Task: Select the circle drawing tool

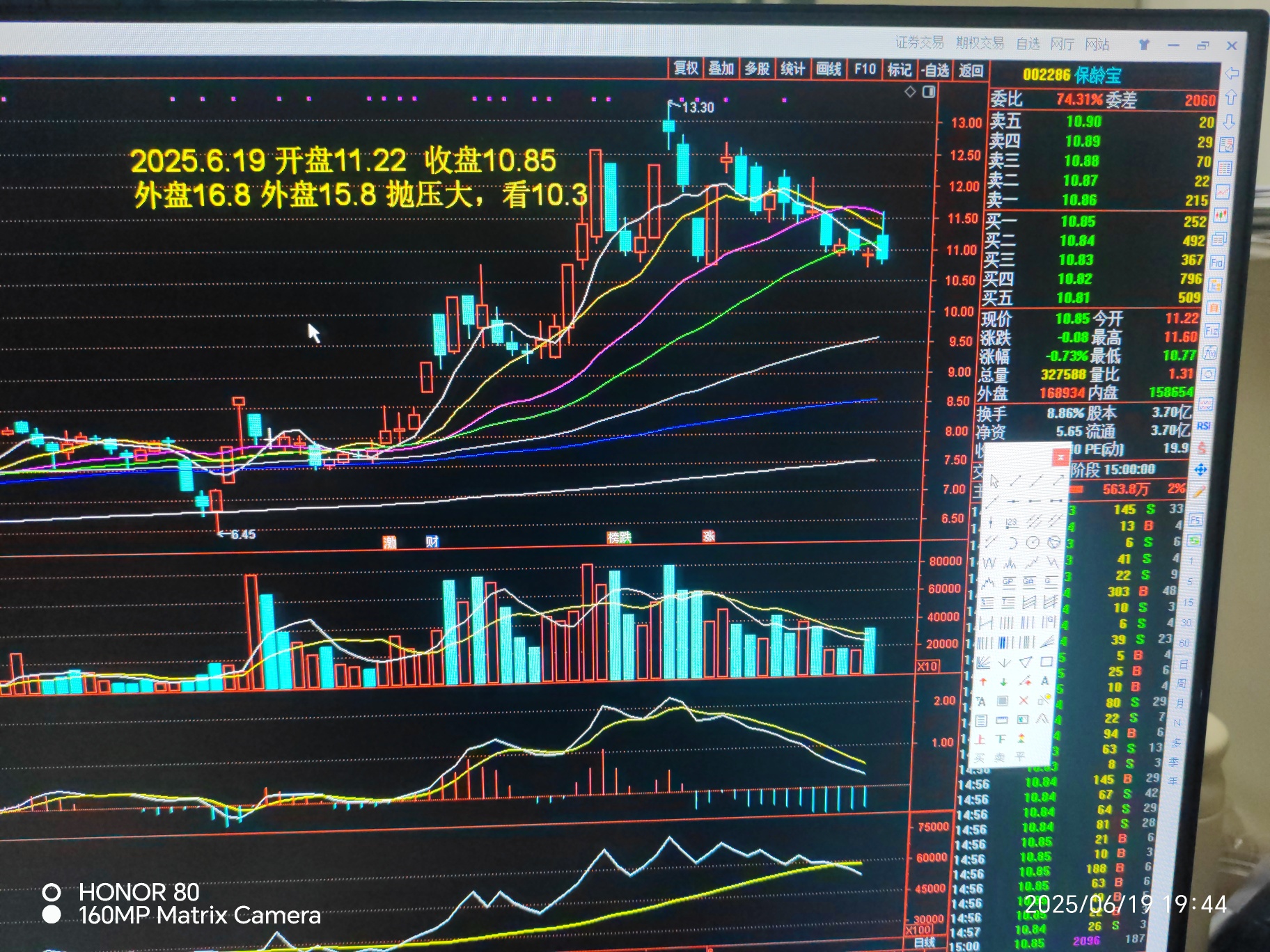Action: [1033, 542]
